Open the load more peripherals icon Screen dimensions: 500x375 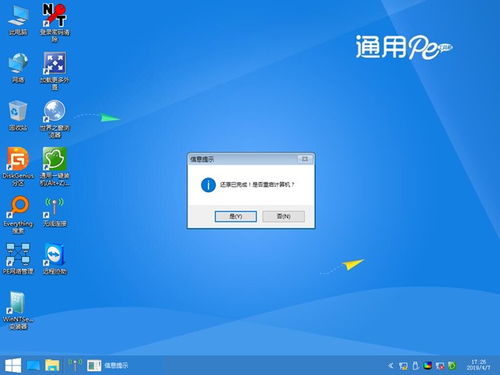(55, 71)
